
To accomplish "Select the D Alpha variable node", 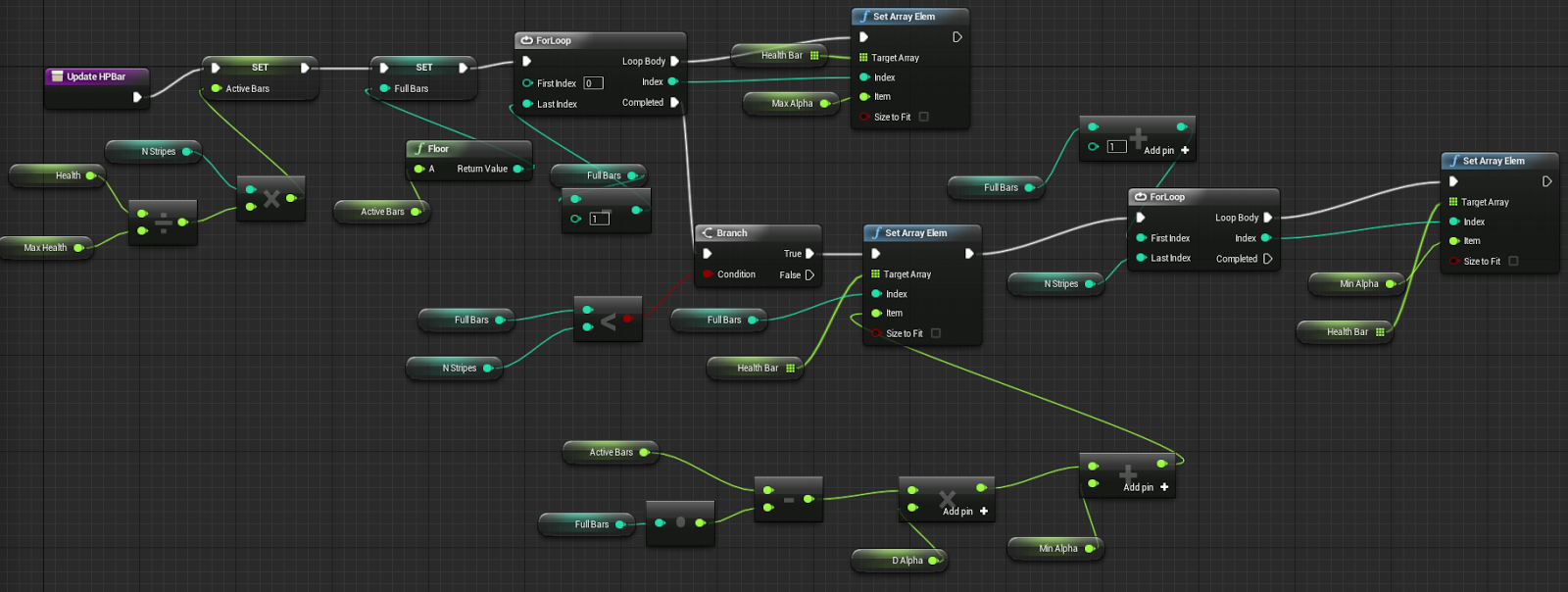I will (899, 561).
